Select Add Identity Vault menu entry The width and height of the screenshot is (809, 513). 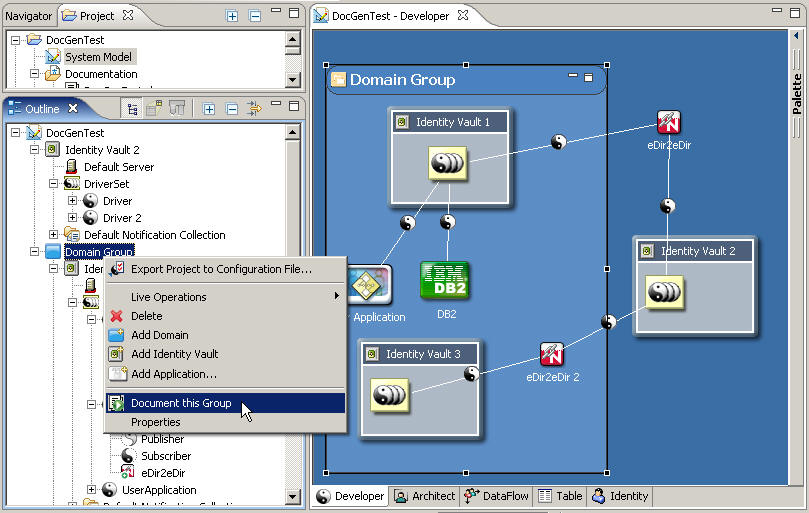pos(225,354)
